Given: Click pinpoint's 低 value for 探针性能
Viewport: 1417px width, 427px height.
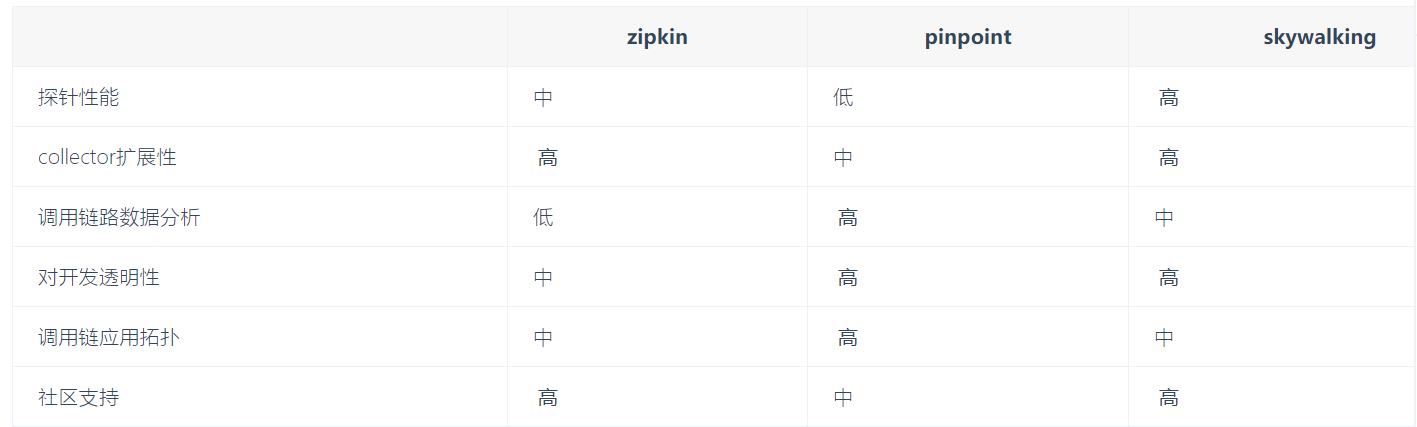Looking at the screenshot, I should 843,97.
